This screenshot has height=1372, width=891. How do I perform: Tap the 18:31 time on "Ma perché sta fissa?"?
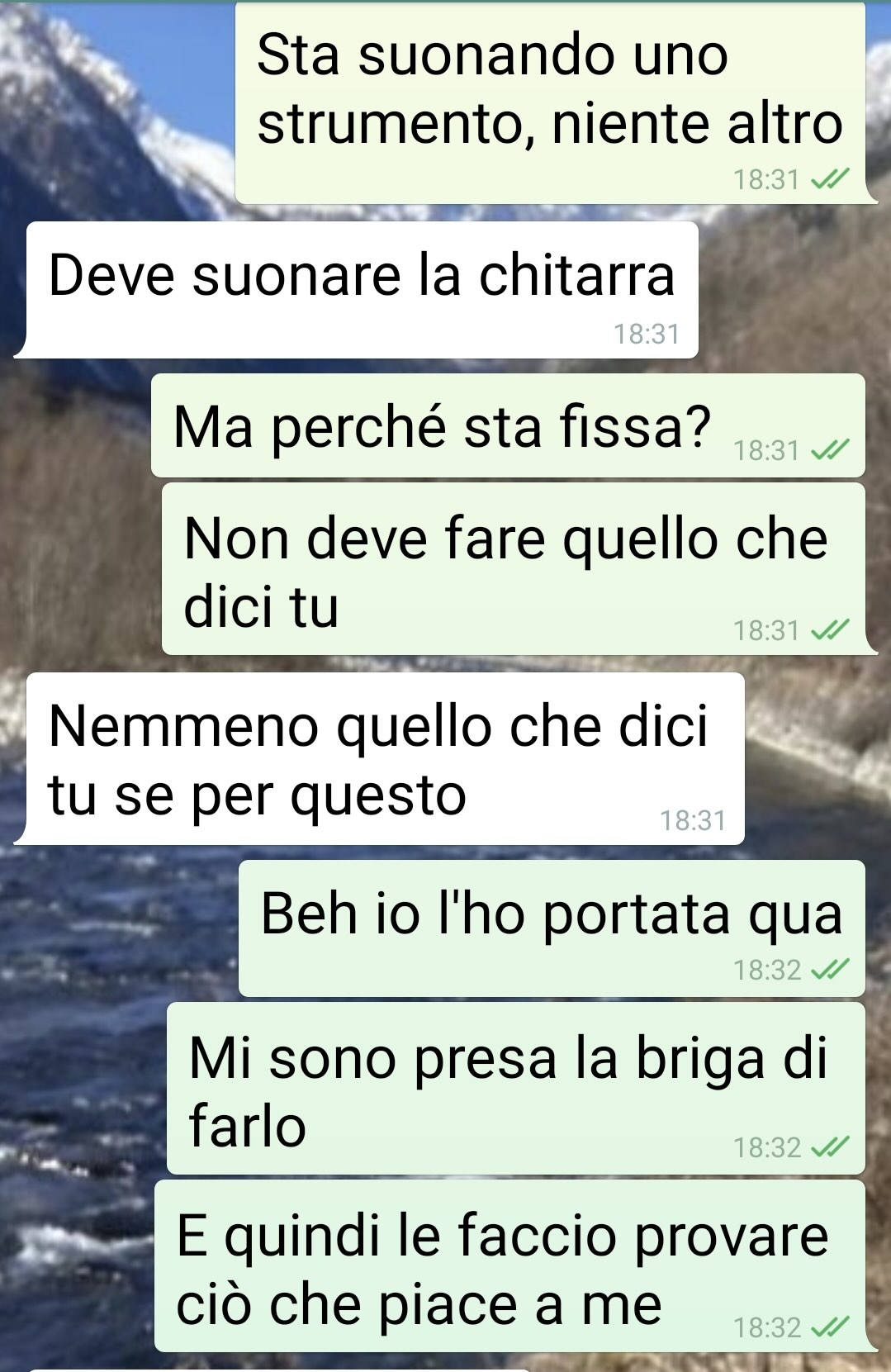pos(766,450)
